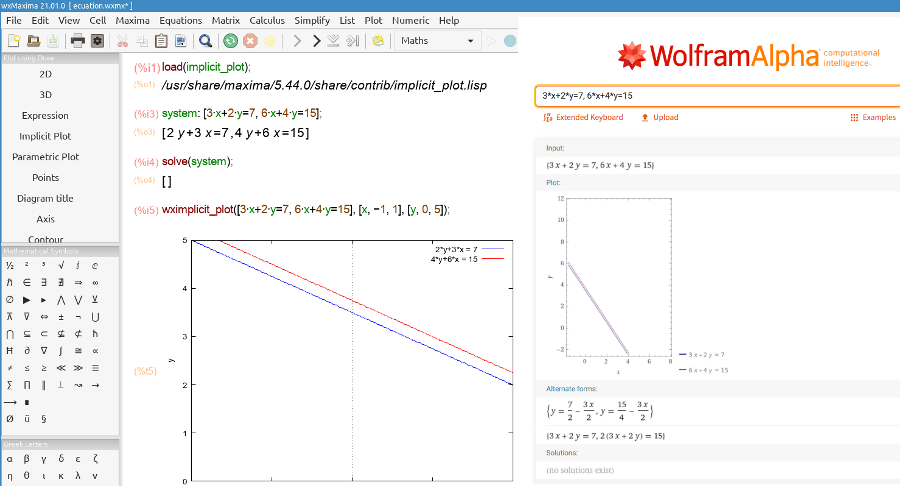
Task: Insert the summation symbol ∑
Action: [10, 385]
